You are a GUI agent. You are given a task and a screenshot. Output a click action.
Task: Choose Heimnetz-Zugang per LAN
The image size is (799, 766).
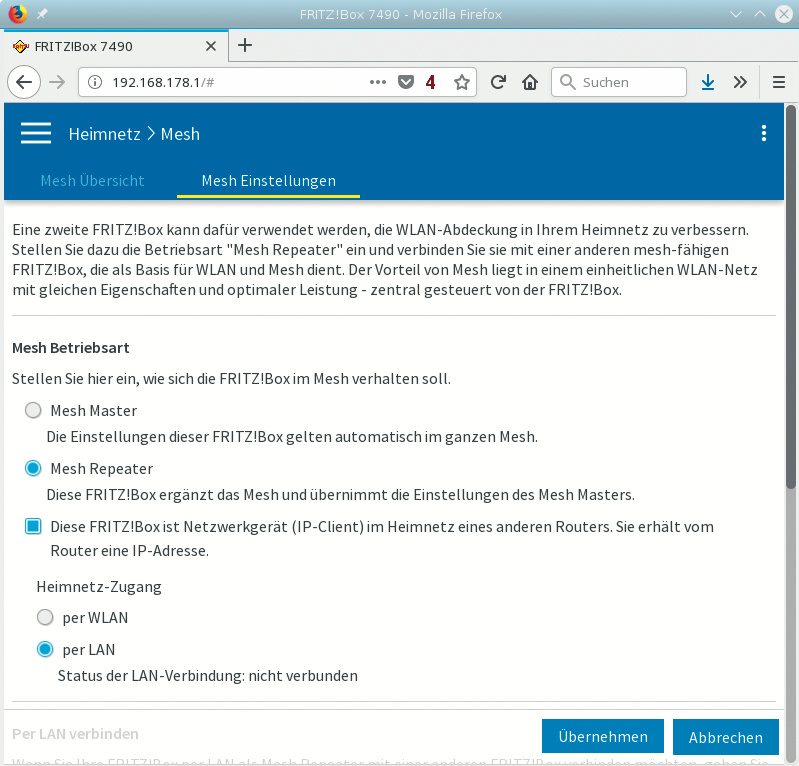(45, 649)
